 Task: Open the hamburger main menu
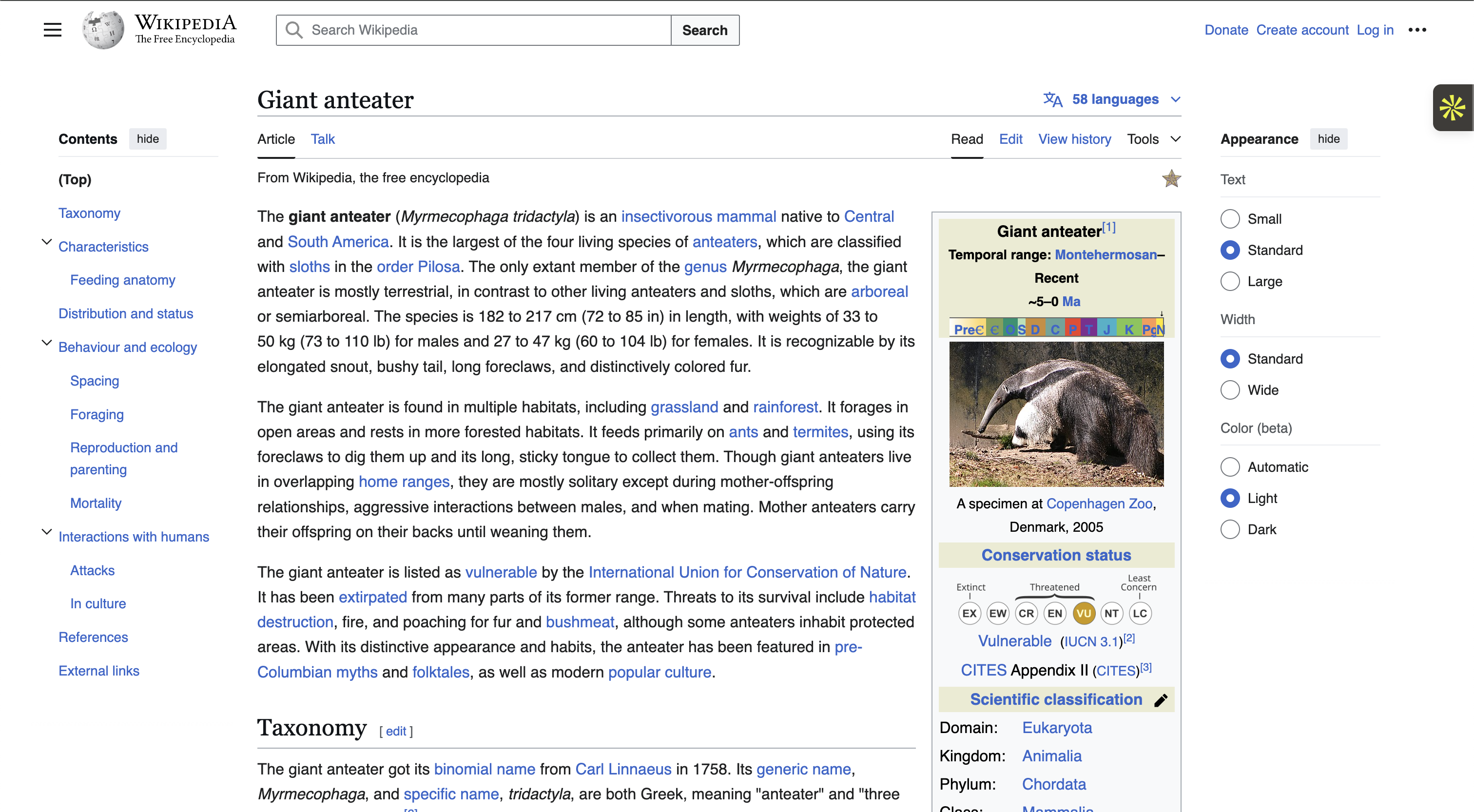(x=52, y=30)
